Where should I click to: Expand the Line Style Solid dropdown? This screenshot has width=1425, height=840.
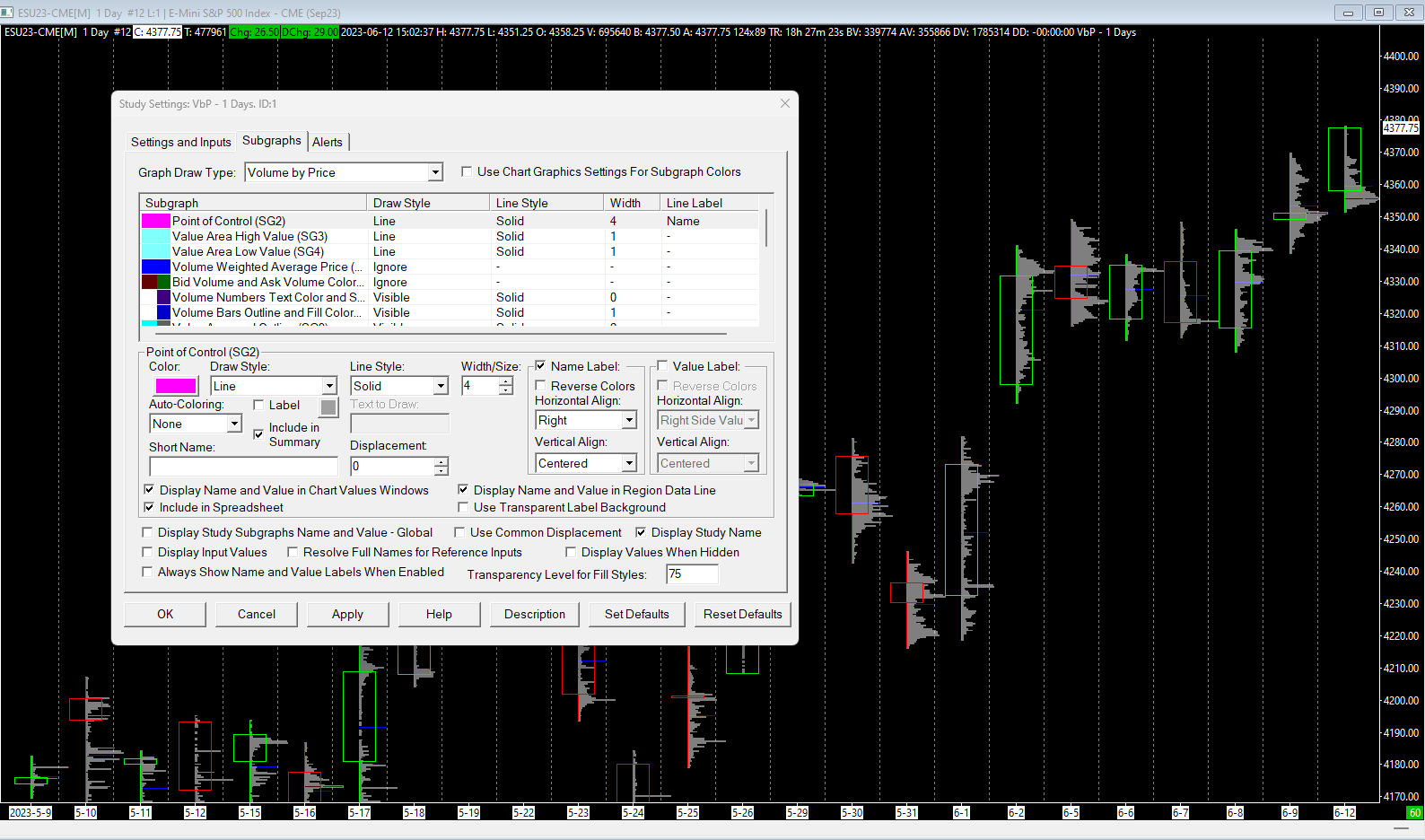(441, 386)
